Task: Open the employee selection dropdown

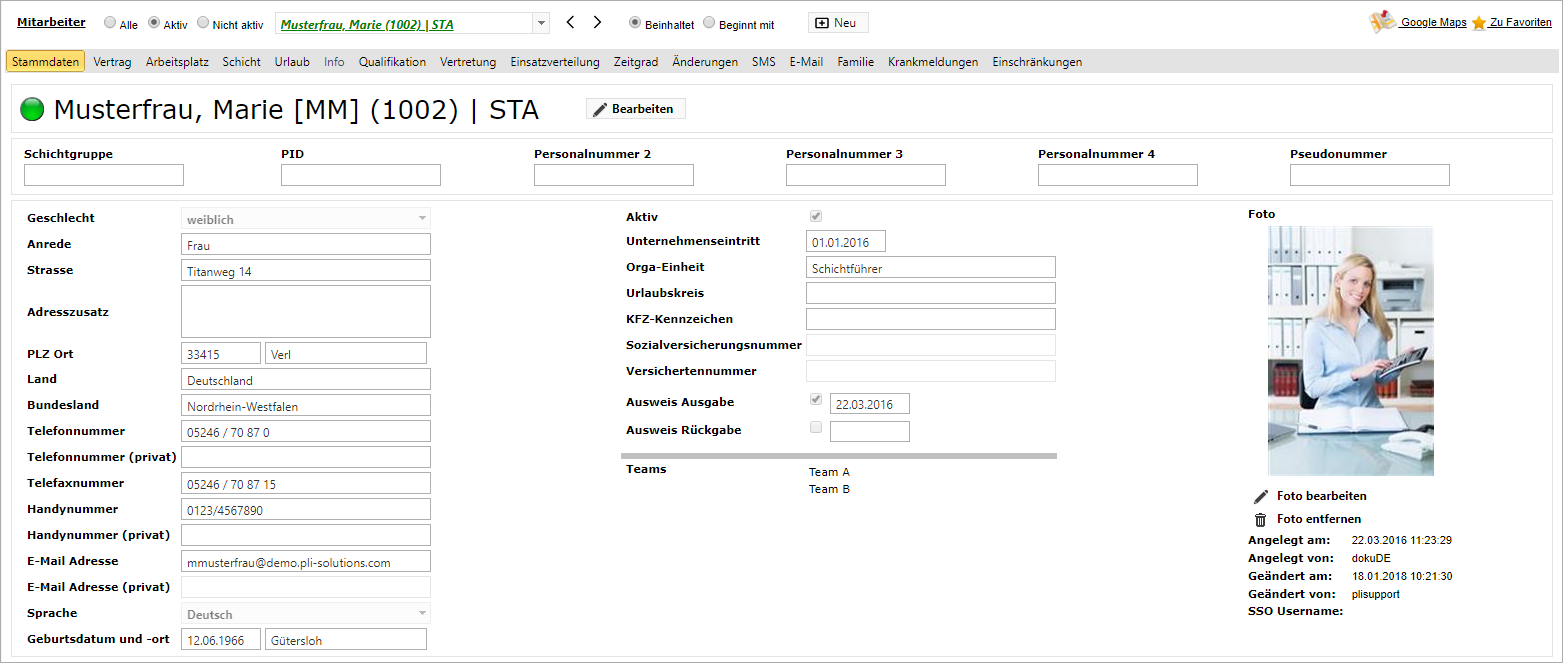Action: coord(541,23)
